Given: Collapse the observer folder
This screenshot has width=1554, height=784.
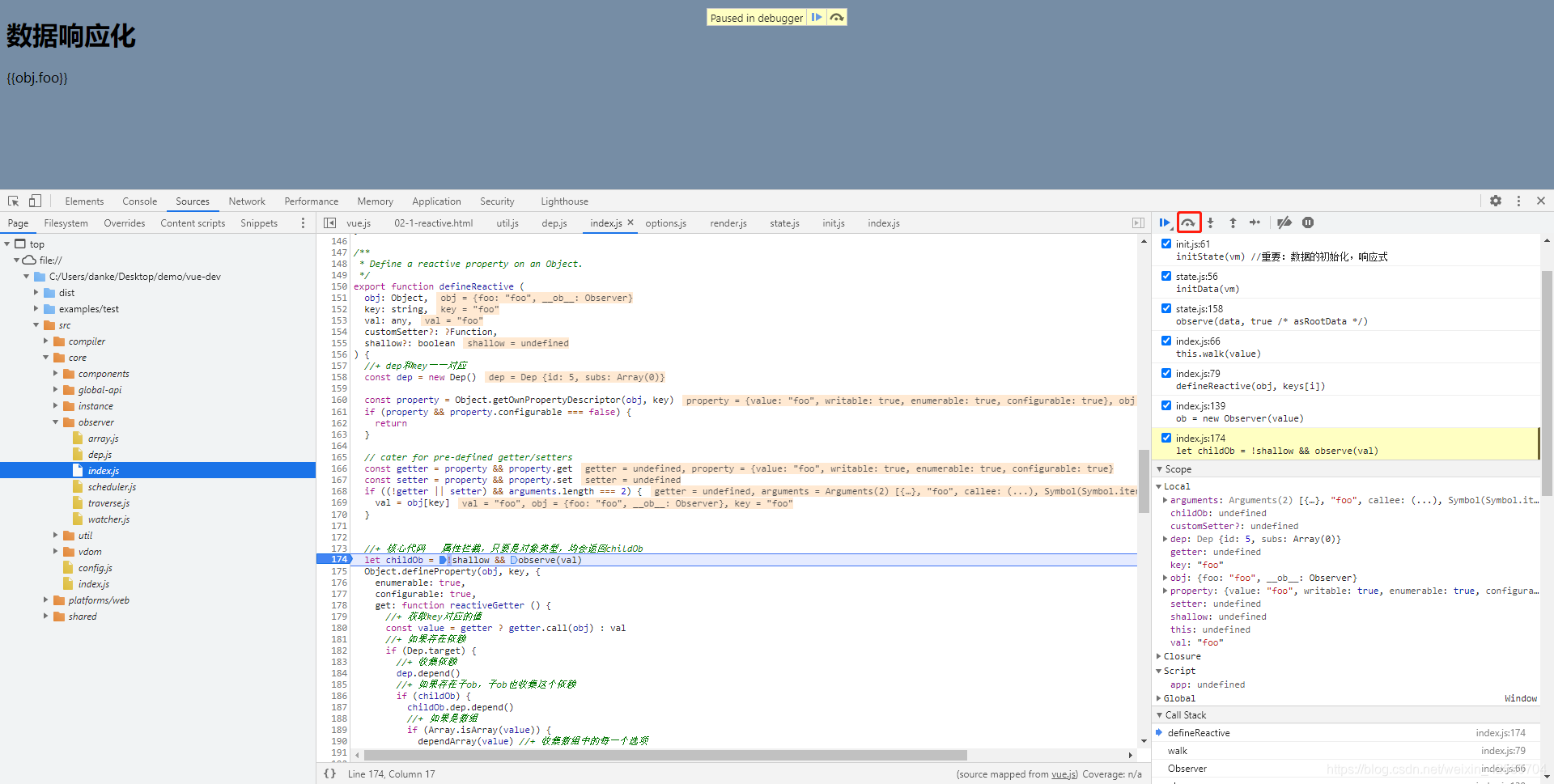Looking at the screenshot, I should point(56,422).
